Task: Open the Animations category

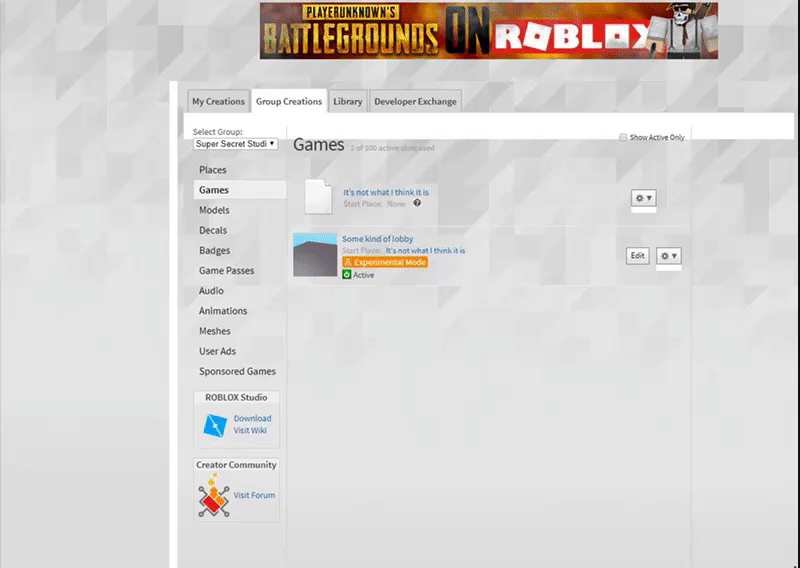Action: point(223,311)
